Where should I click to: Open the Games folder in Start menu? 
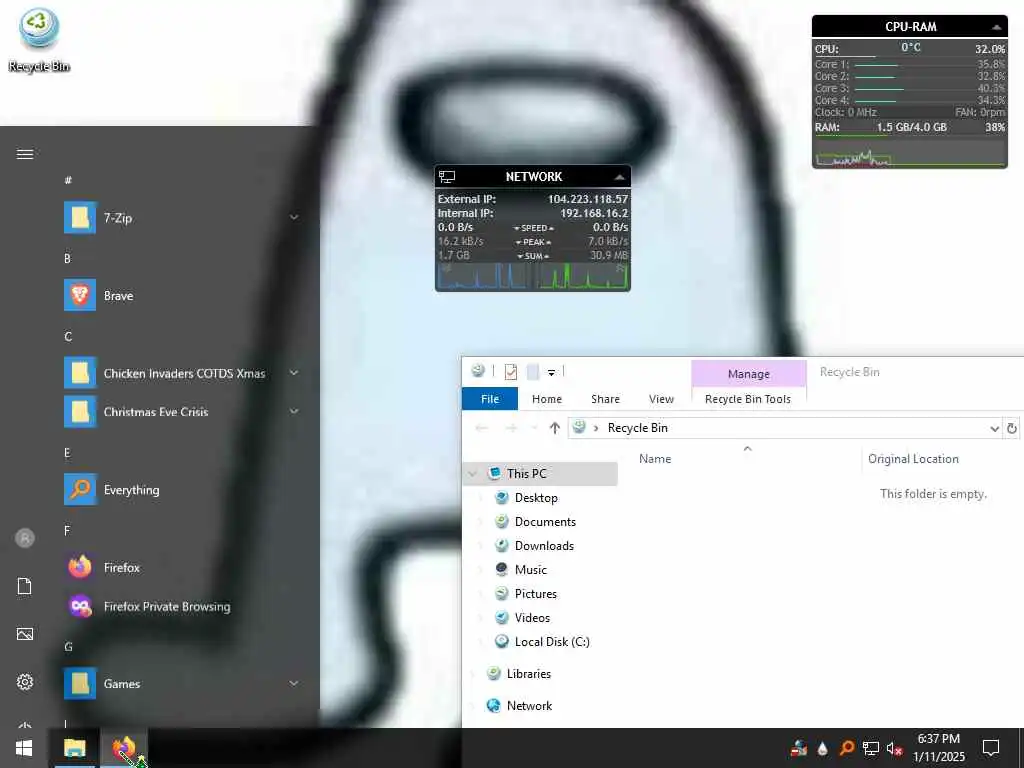[183, 684]
